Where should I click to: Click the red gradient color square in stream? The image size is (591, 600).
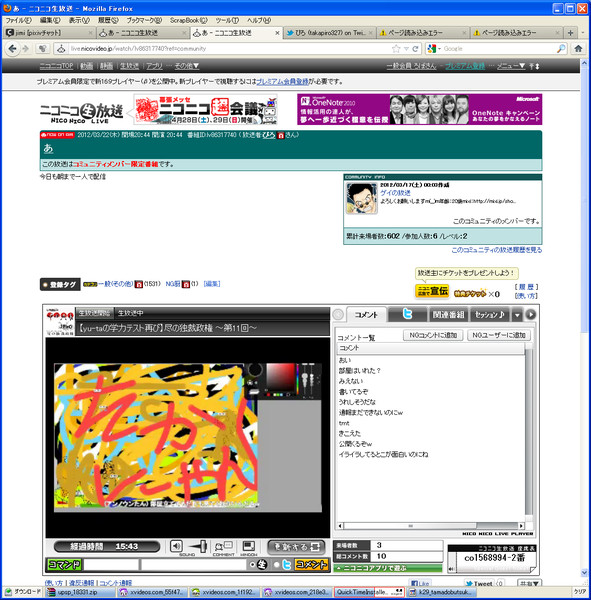pyautogui.click(x=280, y=377)
